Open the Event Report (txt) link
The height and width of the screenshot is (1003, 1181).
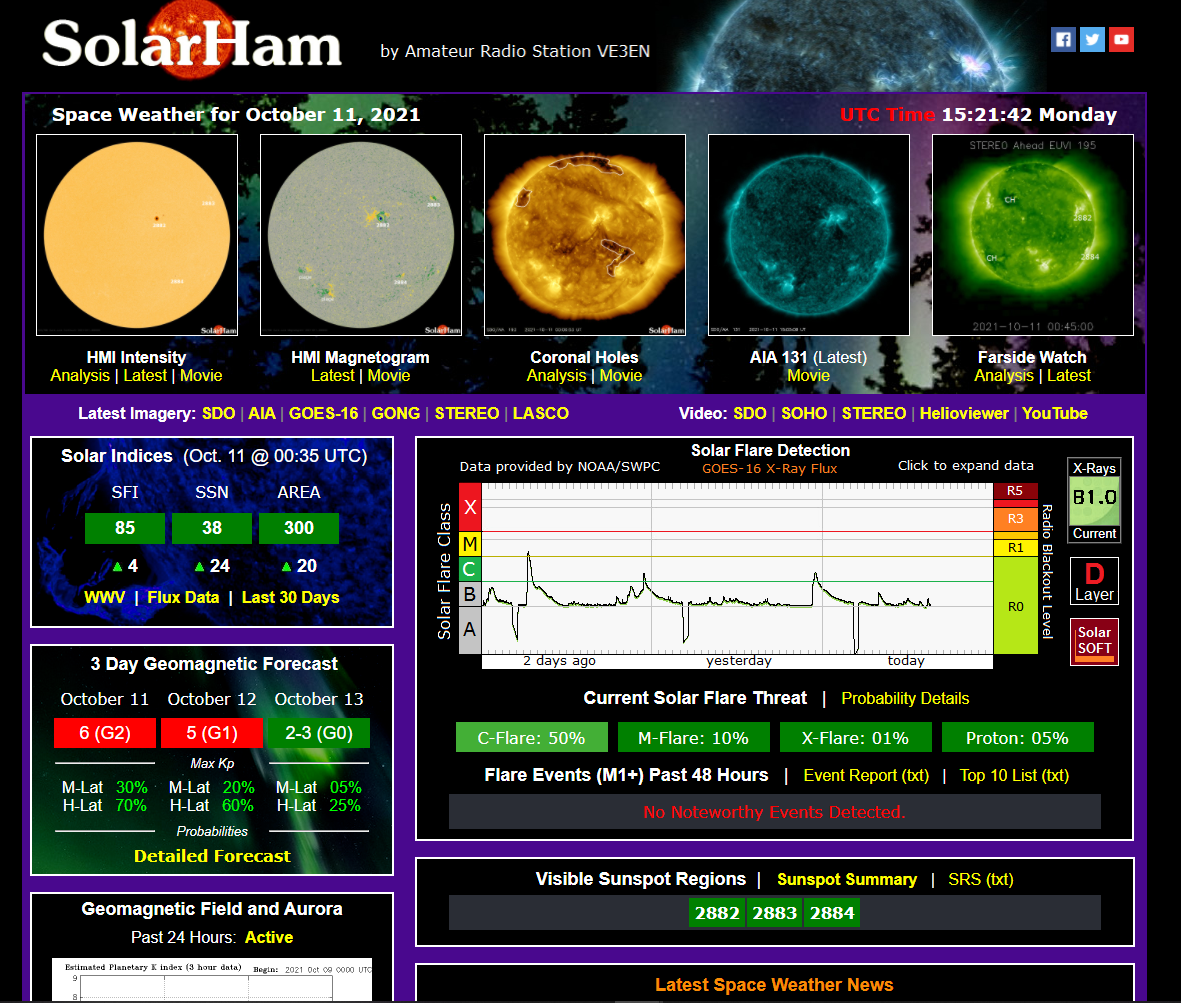tap(866, 776)
